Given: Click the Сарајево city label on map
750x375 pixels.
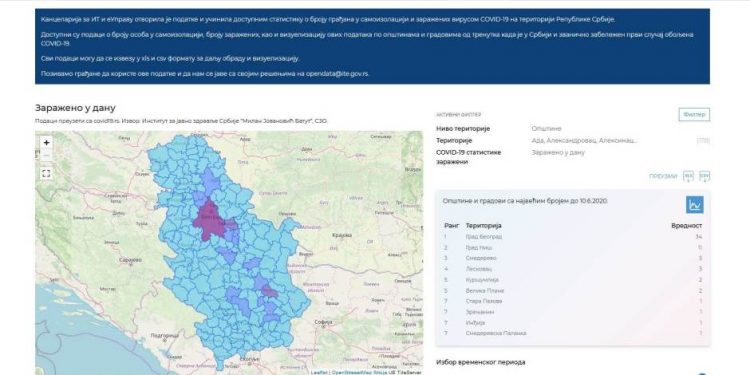Looking at the screenshot, I should click(130, 260).
